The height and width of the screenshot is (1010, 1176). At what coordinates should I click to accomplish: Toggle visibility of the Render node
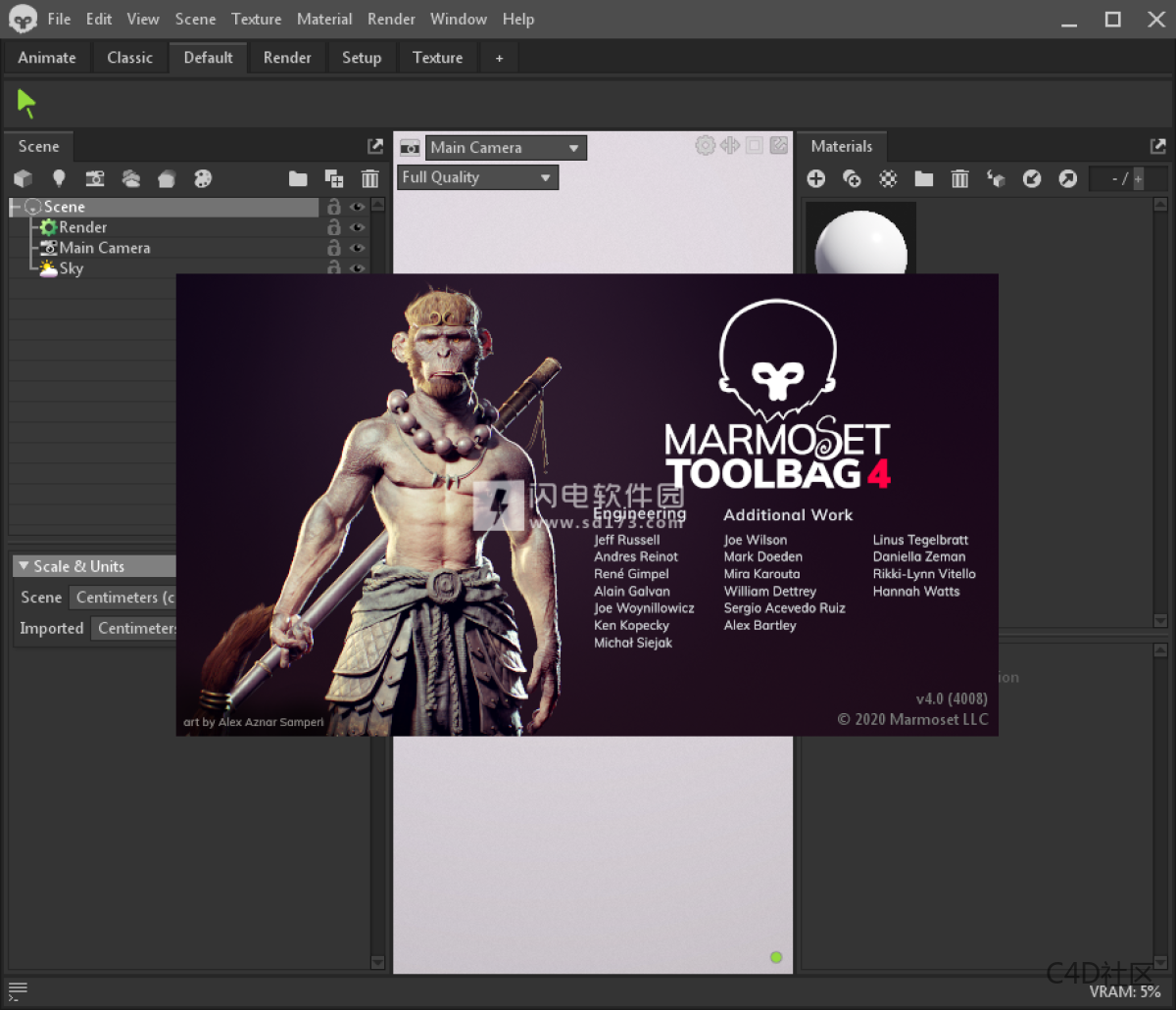[357, 226]
